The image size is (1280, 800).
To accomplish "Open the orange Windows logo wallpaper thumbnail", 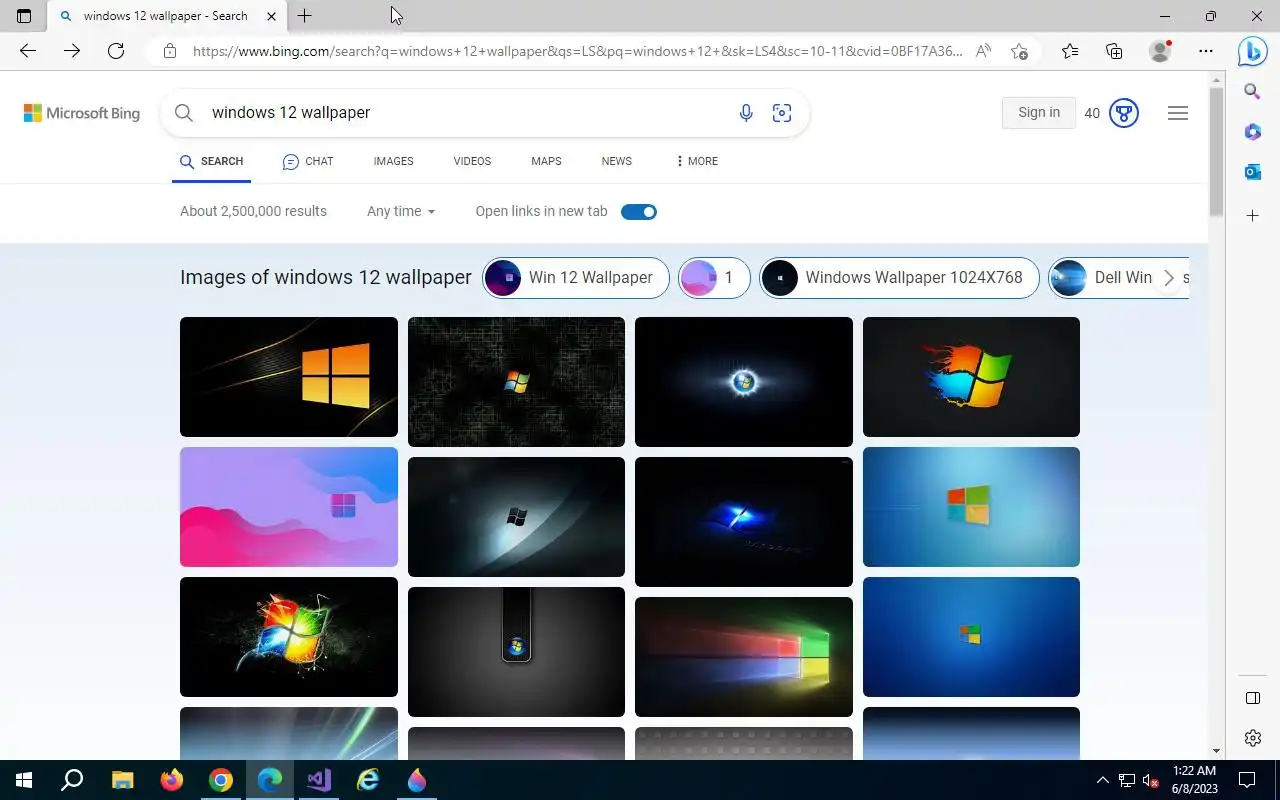I will click(x=289, y=377).
